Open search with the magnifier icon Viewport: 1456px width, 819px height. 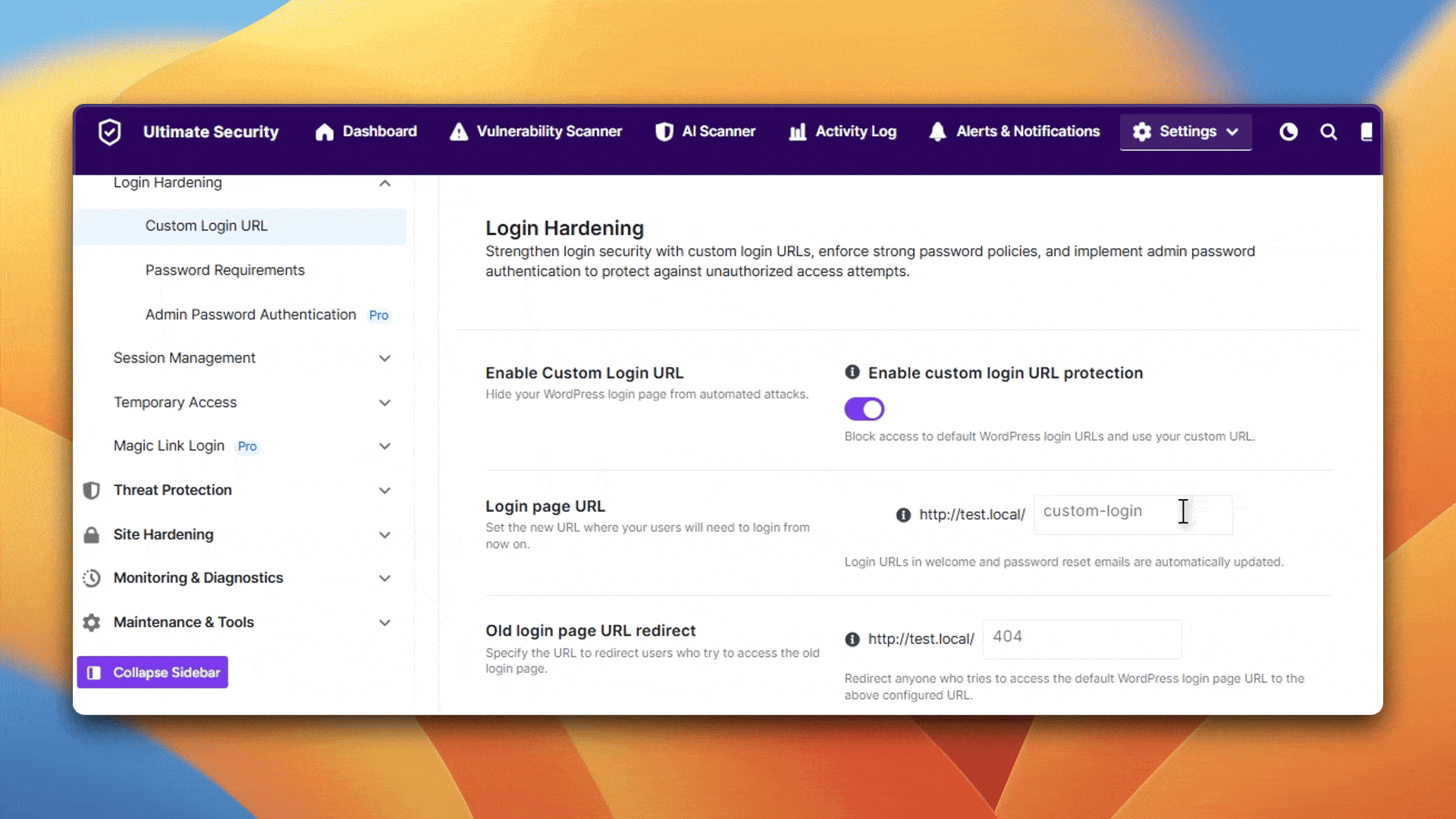[x=1329, y=132]
